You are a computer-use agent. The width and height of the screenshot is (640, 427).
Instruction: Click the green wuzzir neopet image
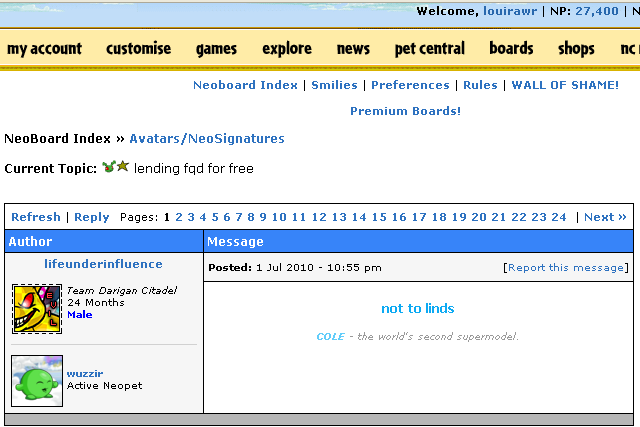tap(37, 380)
